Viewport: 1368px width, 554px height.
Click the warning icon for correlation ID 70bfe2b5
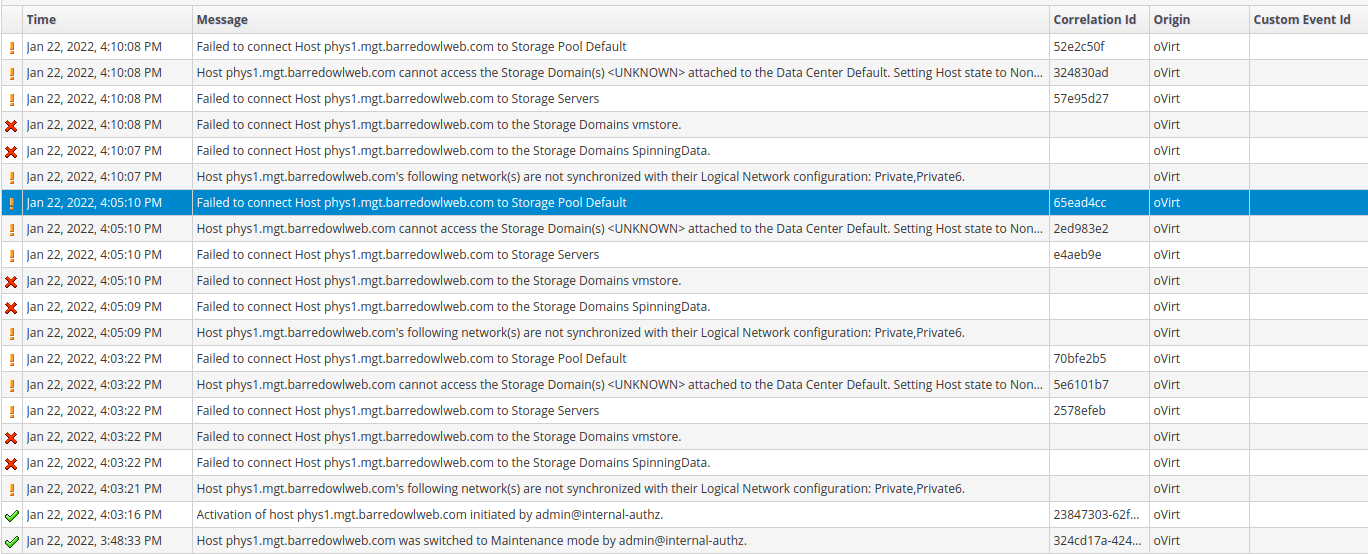[11, 359]
